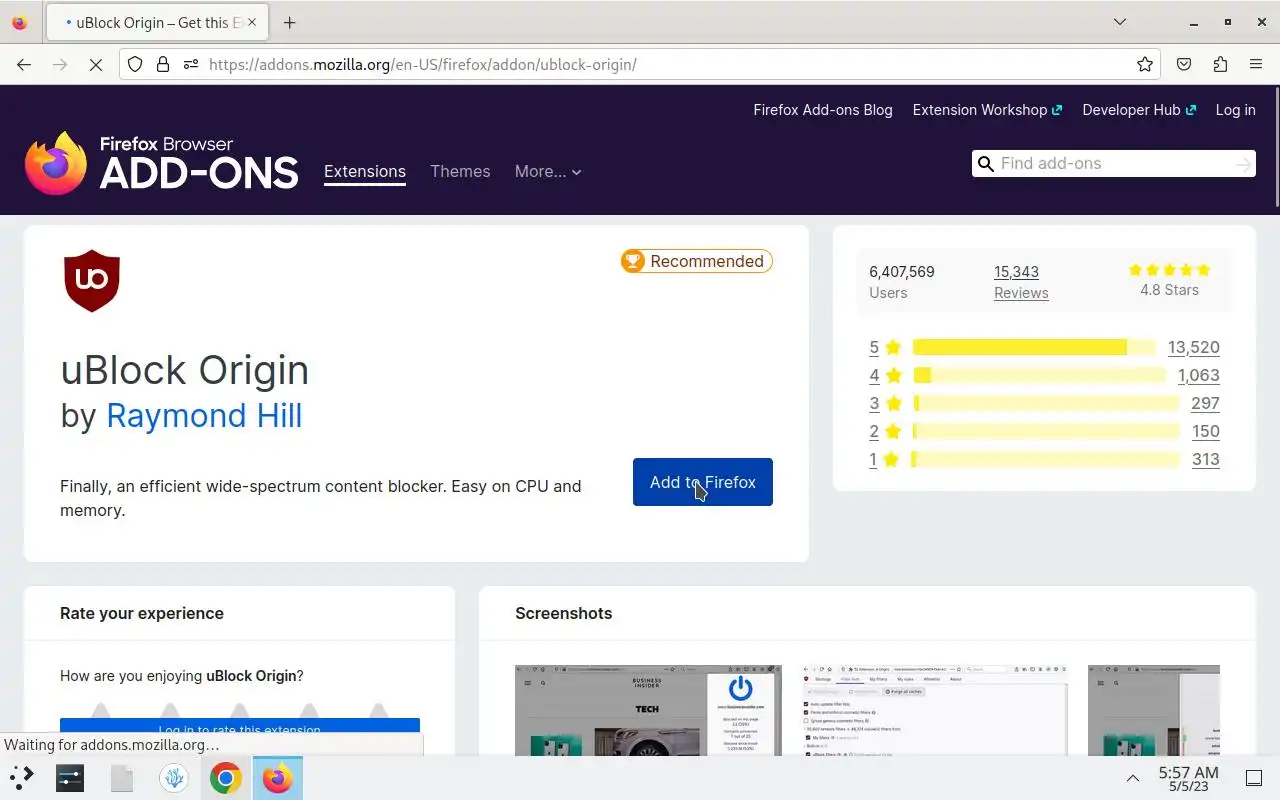Stop loading the page with the X button
The height and width of the screenshot is (800, 1280).
pos(96,64)
